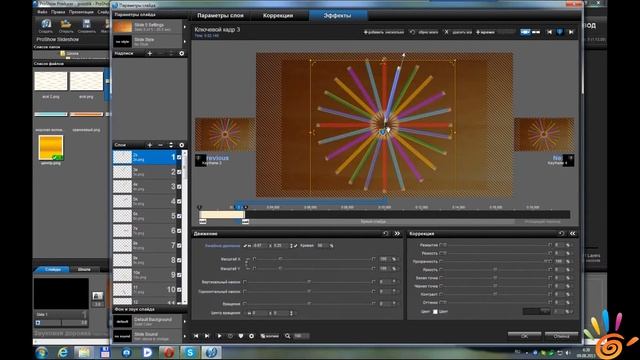
Task: Click the Previous keyframe 2 preview thumbnail
Action: point(225,134)
